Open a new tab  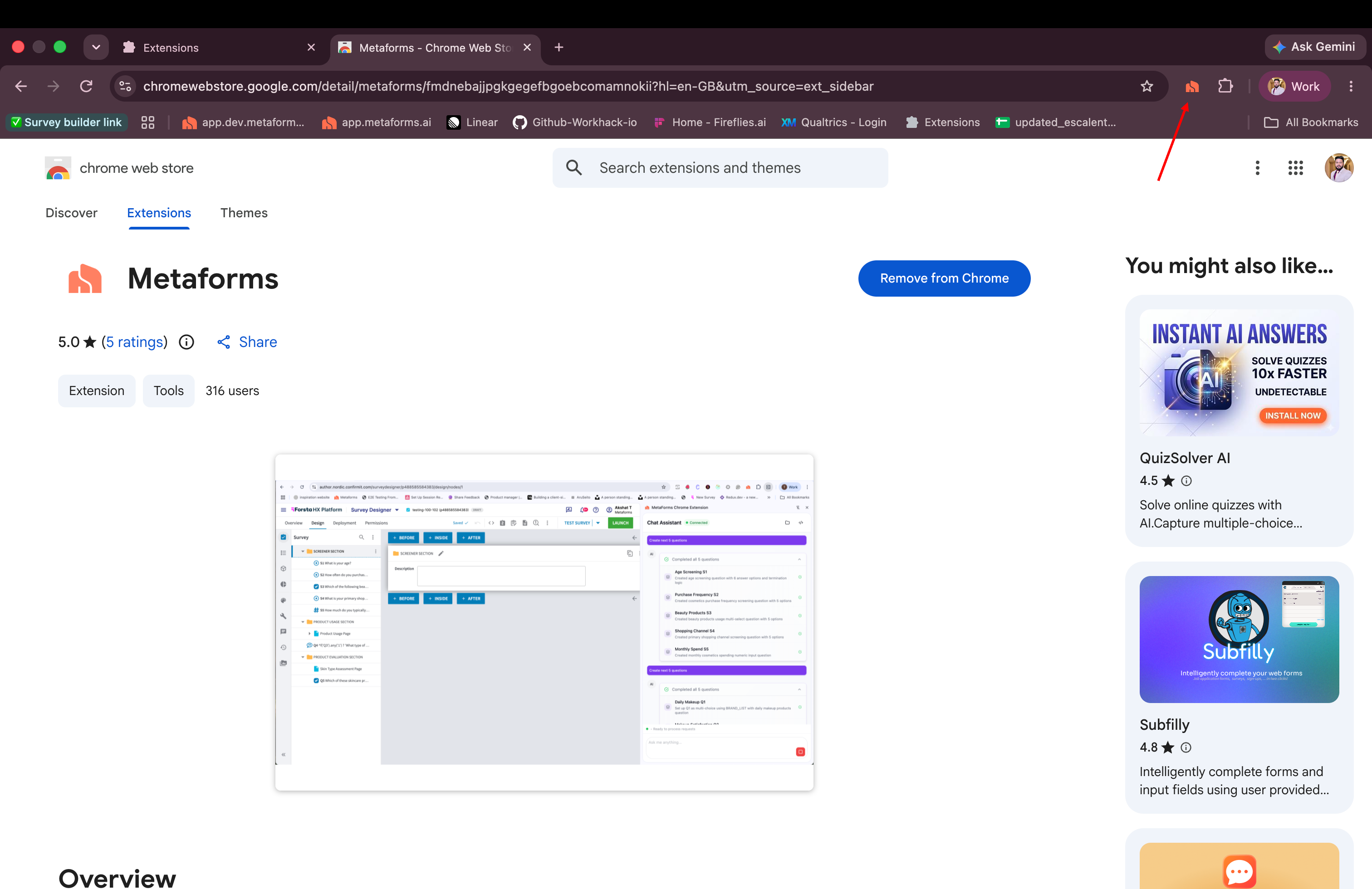pos(559,47)
